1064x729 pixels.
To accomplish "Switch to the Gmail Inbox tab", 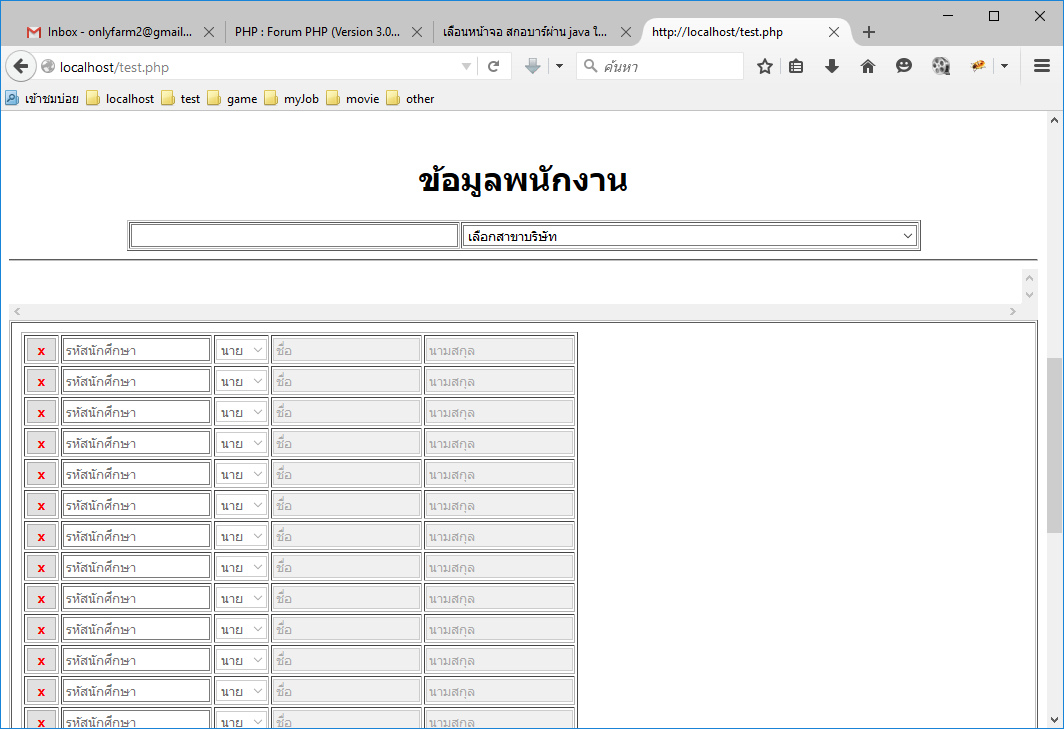I will [x=110, y=31].
